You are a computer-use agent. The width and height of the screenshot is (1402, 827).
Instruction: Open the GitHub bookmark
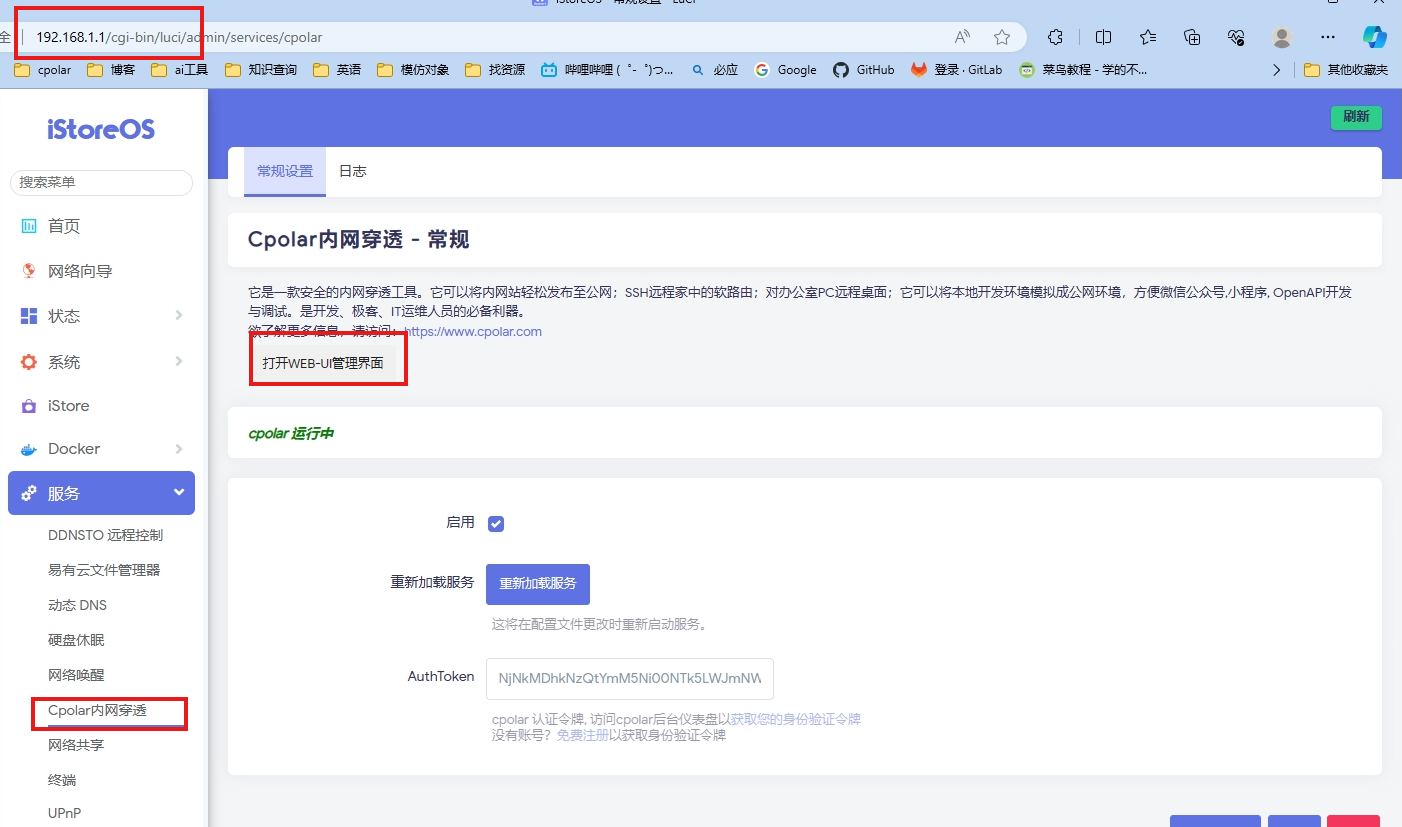pos(864,70)
